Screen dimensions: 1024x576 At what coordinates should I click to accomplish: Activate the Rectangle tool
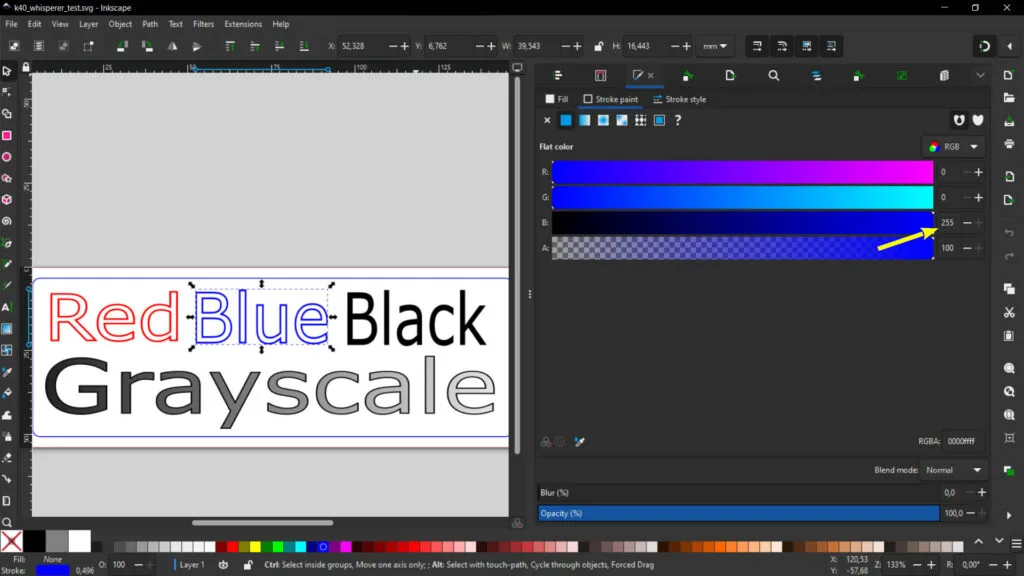[7, 136]
